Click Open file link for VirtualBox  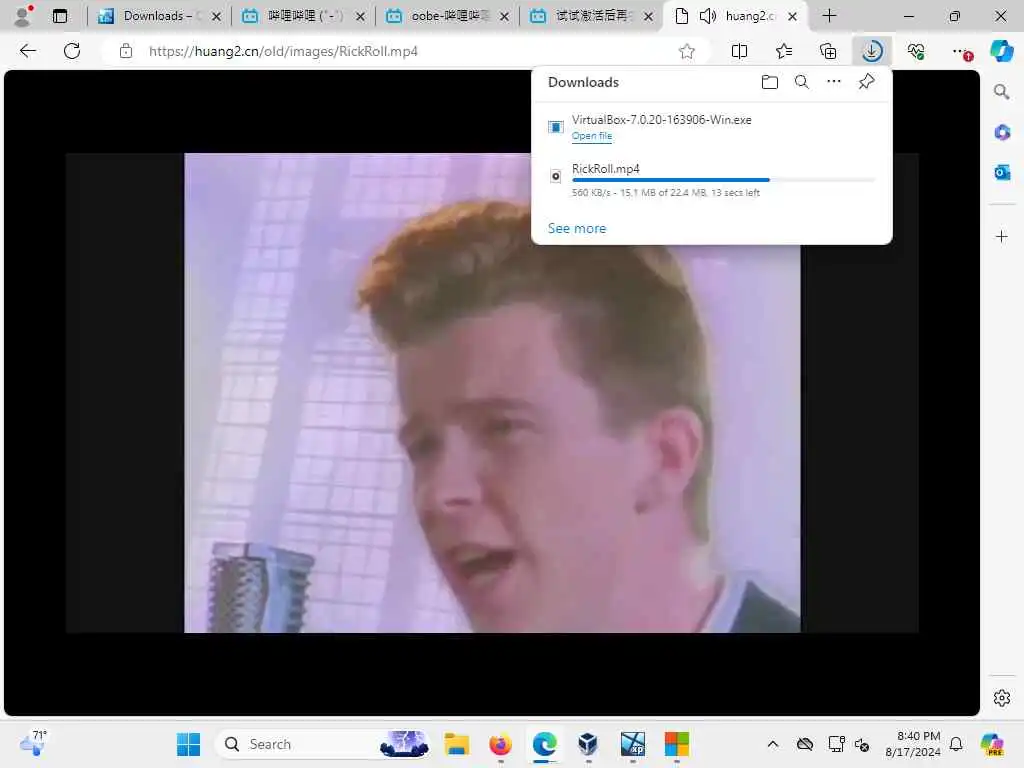[592, 136]
